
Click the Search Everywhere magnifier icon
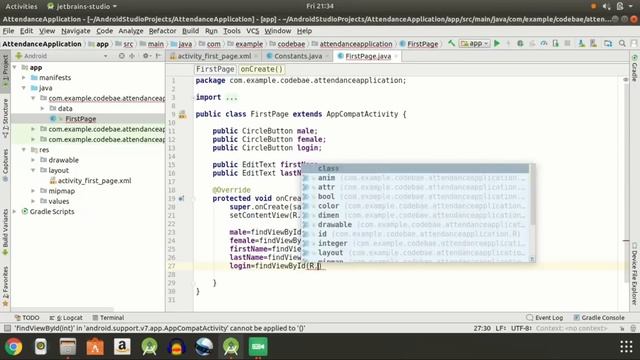click(x=622, y=43)
